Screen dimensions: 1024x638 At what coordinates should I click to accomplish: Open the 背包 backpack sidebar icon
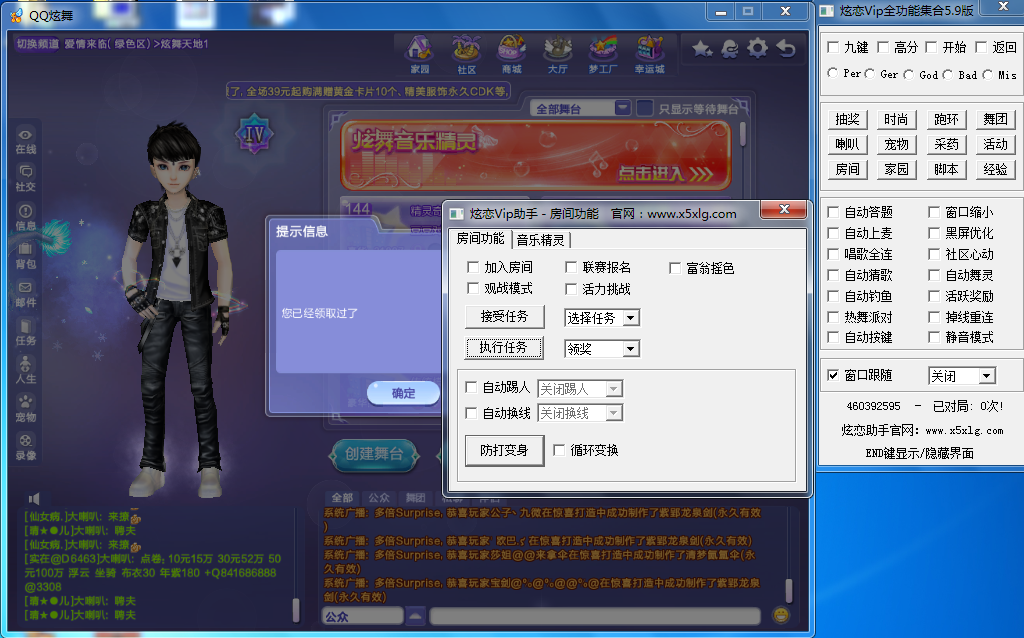[x=25, y=256]
